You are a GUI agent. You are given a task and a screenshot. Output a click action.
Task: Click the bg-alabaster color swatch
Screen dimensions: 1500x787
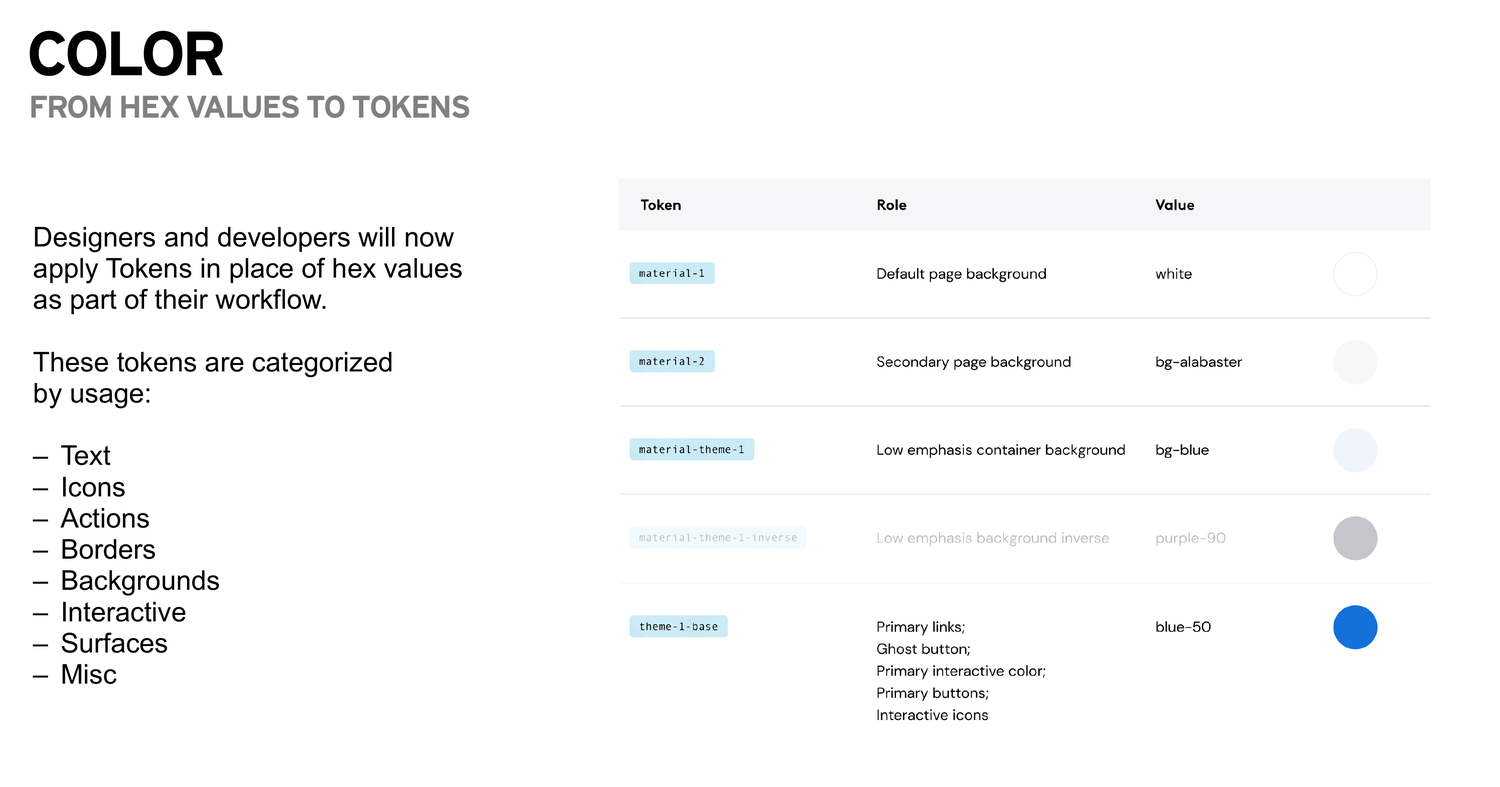click(1355, 362)
